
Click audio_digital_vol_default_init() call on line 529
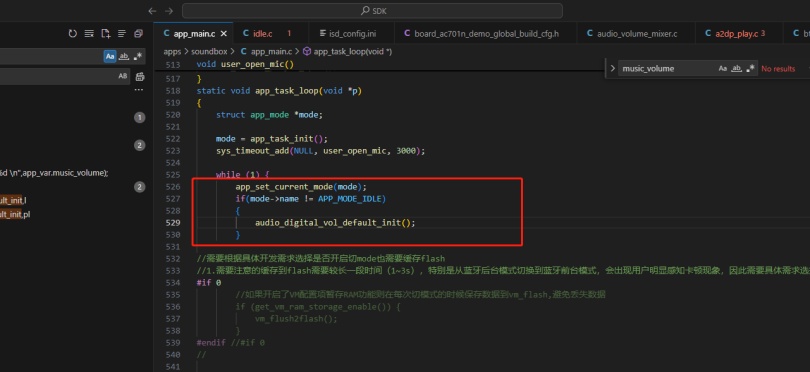(x=335, y=223)
